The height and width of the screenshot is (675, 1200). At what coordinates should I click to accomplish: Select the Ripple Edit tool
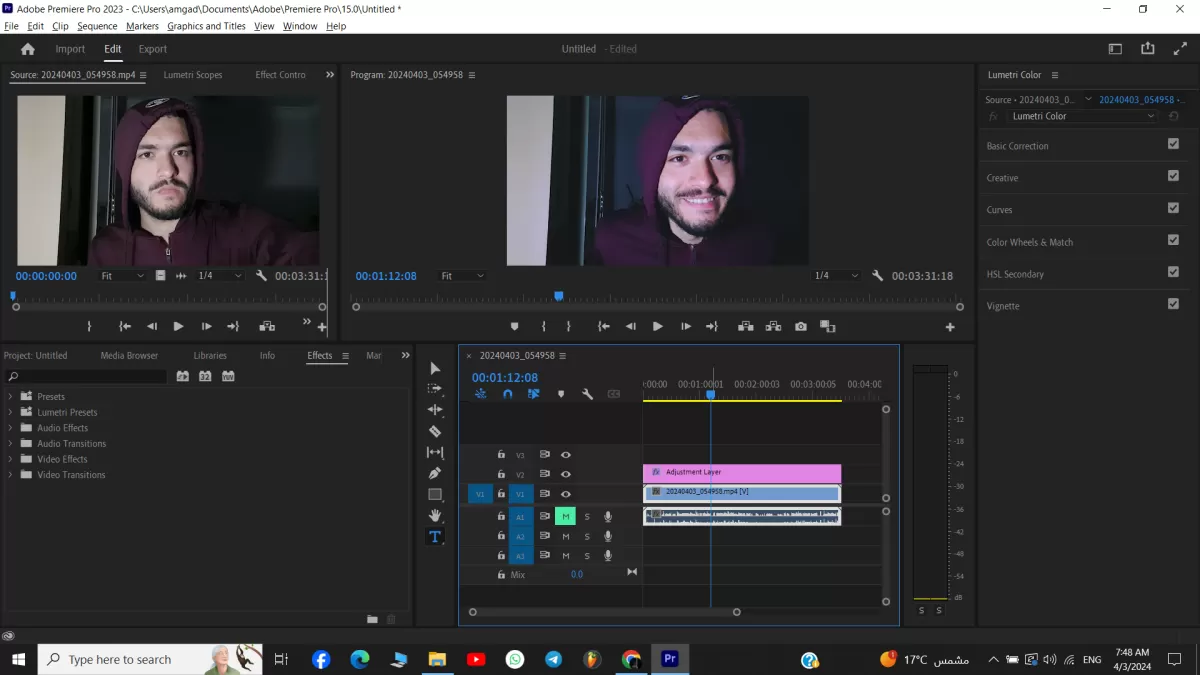(x=435, y=410)
